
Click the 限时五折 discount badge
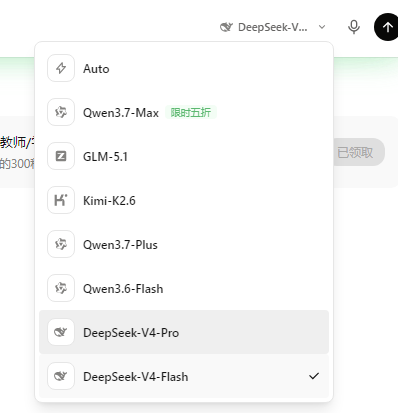tap(191, 112)
